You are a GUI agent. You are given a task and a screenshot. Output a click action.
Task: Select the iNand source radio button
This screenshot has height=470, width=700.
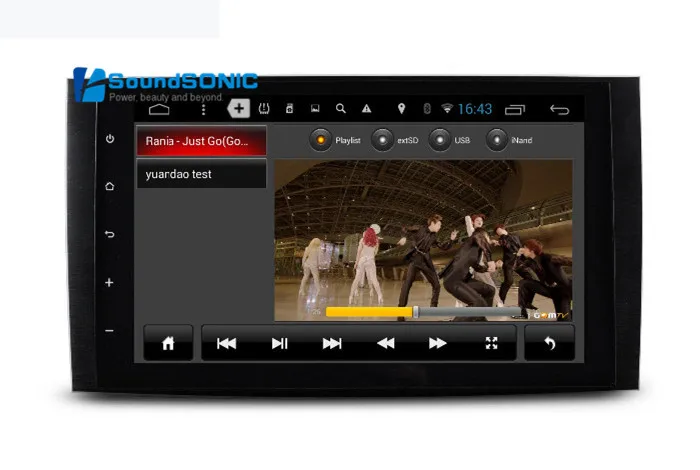(496, 140)
